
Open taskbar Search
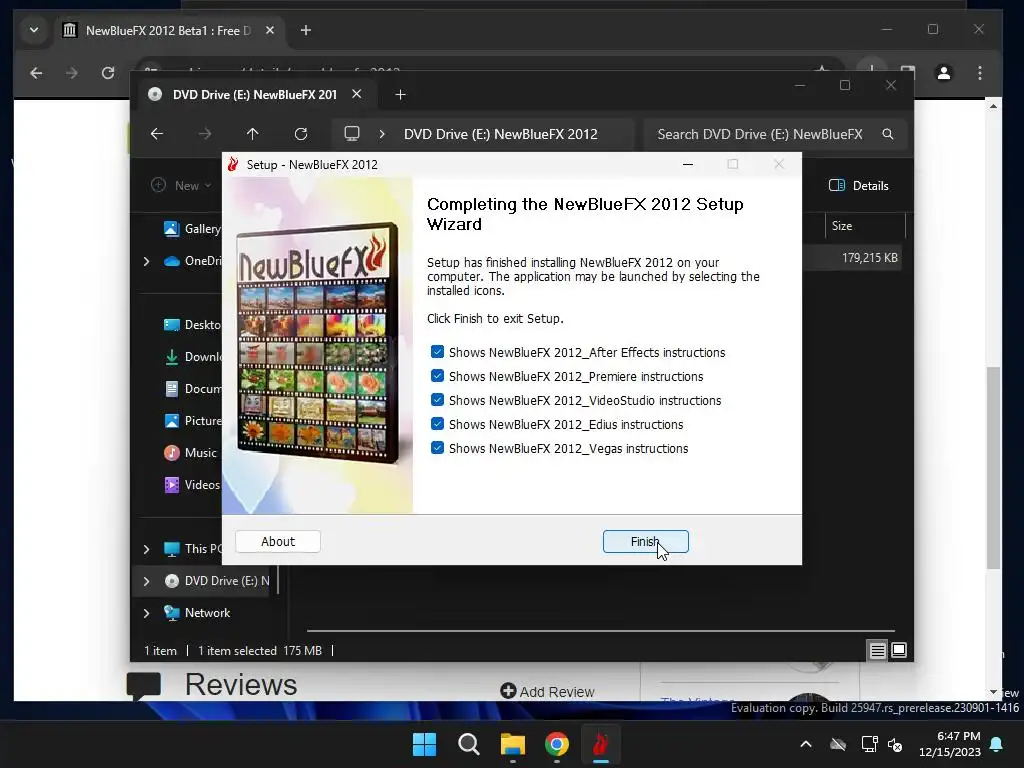(x=468, y=744)
